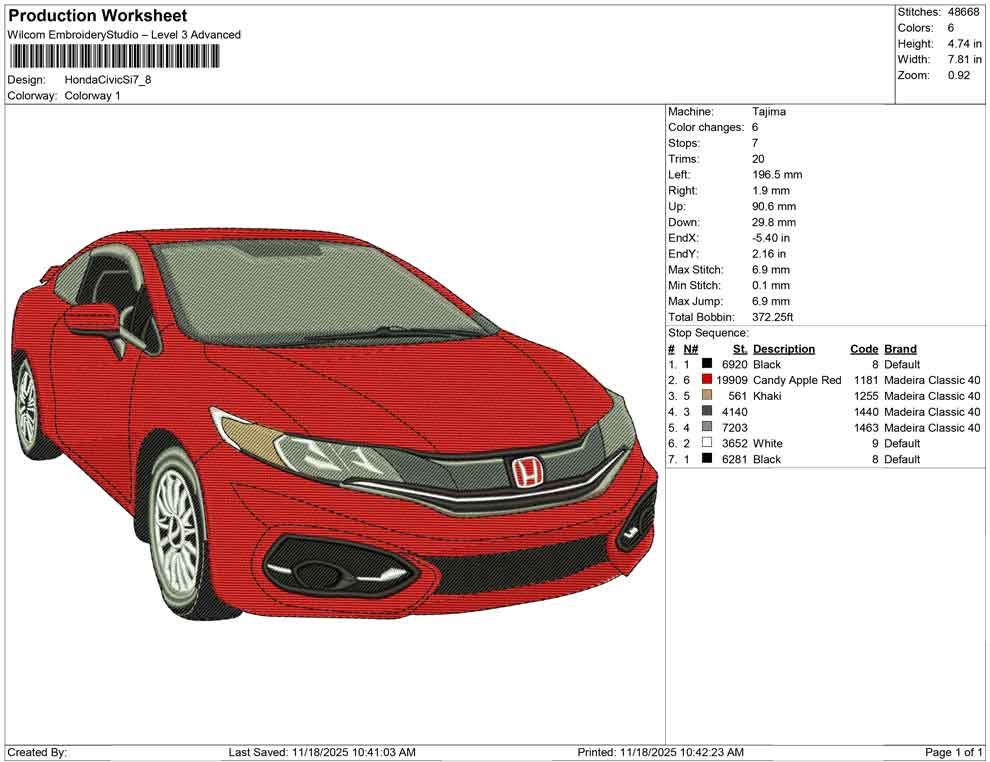Click the Black thread chip in stop row 1
Screen dimensions: 990x762
point(706,364)
